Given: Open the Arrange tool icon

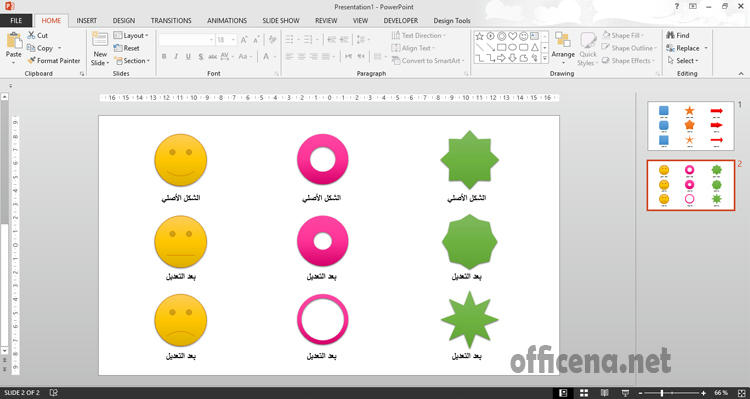Looking at the screenshot, I should point(562,40).
